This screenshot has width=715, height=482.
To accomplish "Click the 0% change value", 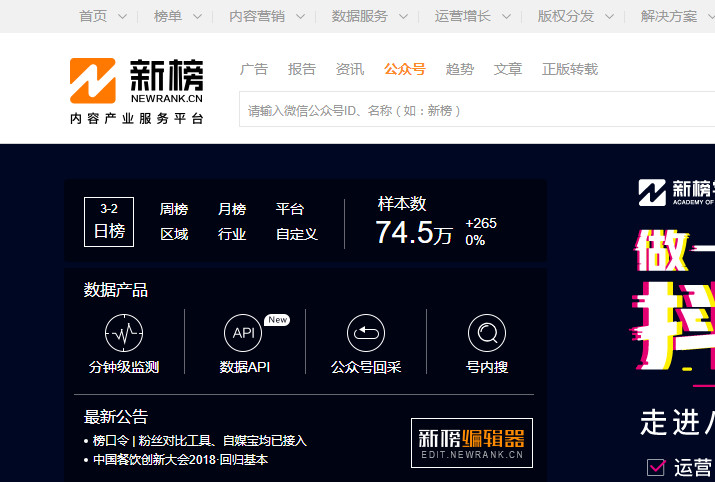I will click(475, 240).
